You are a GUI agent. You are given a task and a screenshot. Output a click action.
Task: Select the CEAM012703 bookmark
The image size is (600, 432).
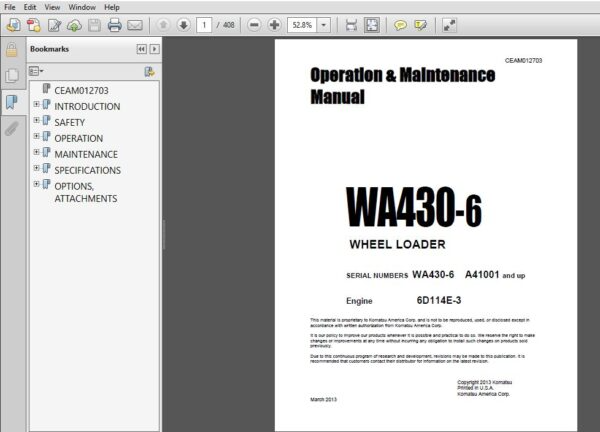pos(81,90)
